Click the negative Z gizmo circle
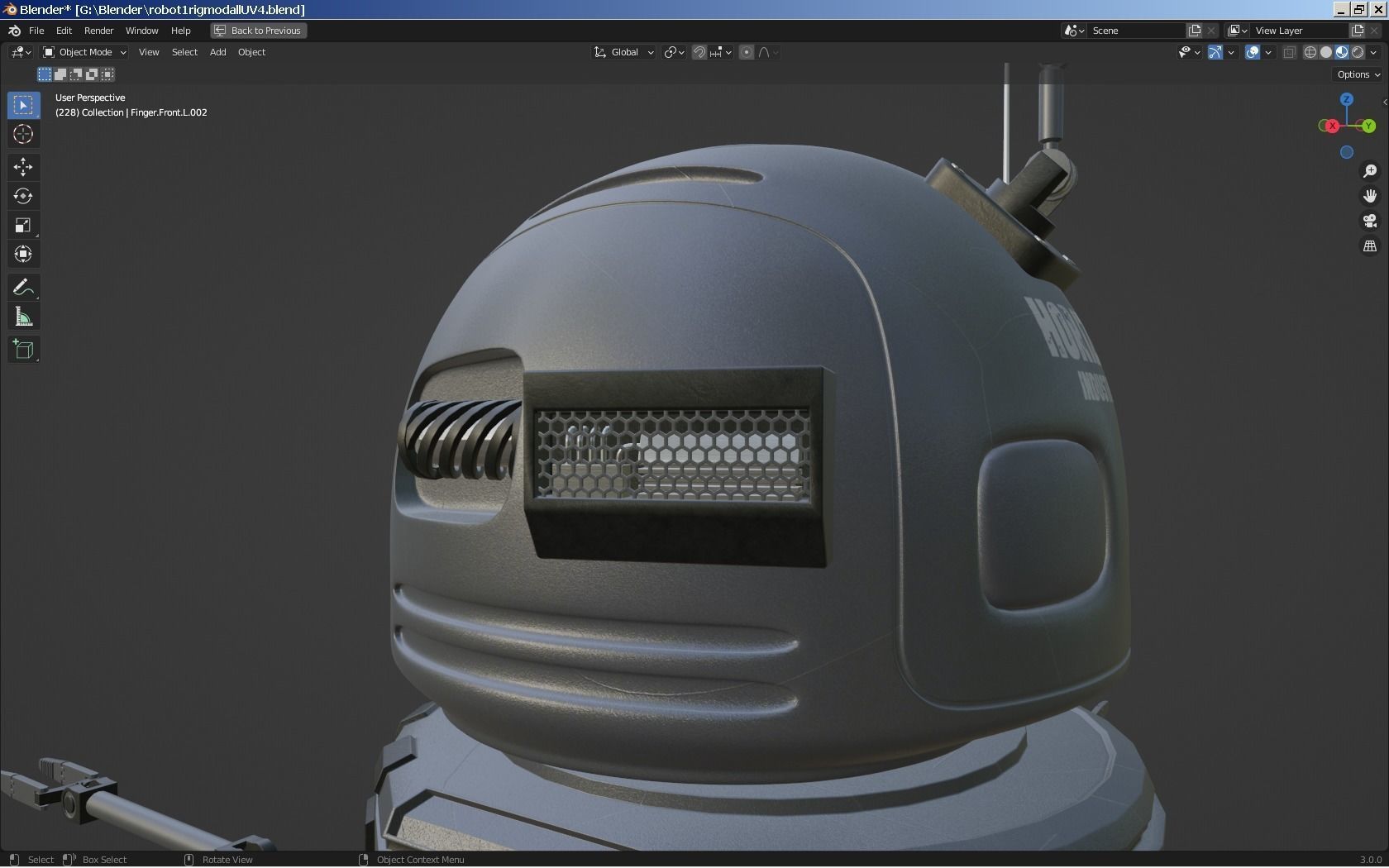The width and height of the screenshot is (1389, 868). click(1347, 152)
